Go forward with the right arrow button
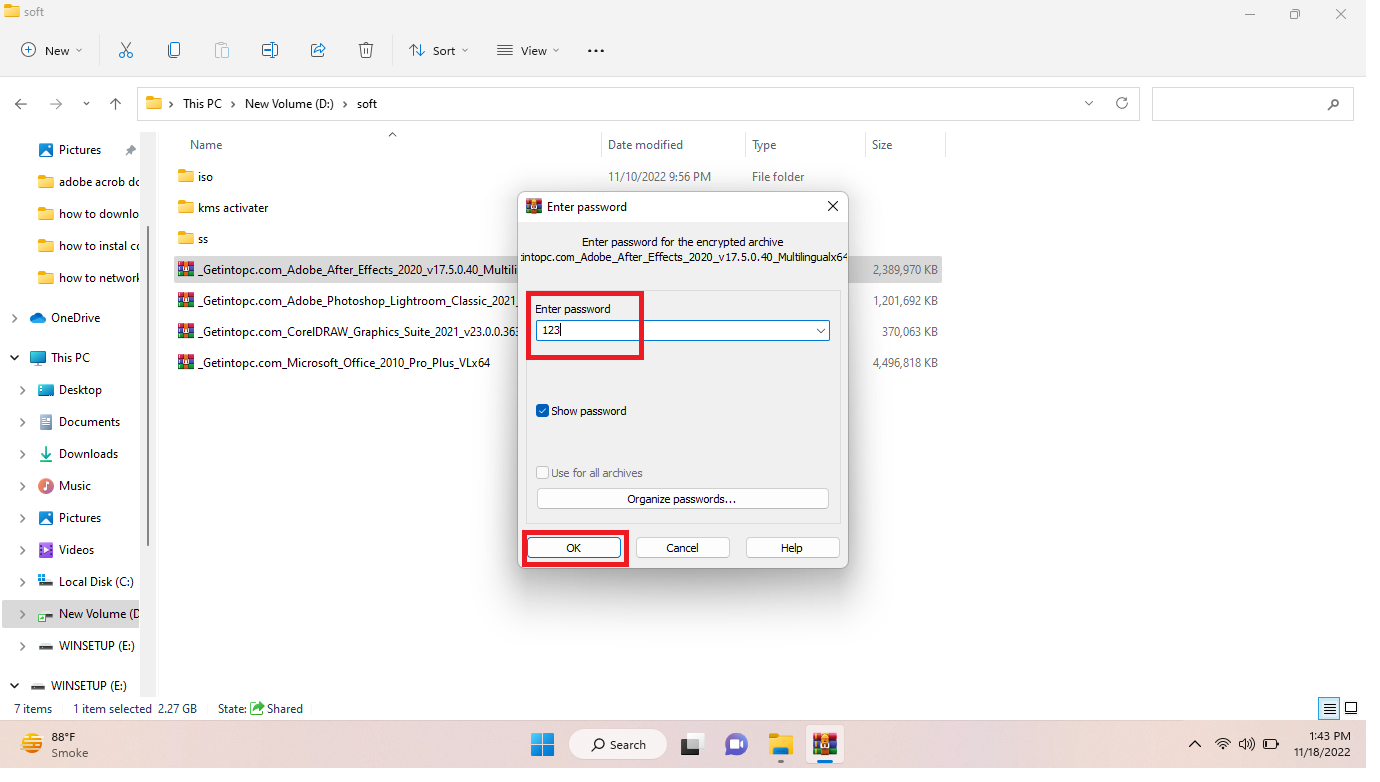 tap(56, 103)
